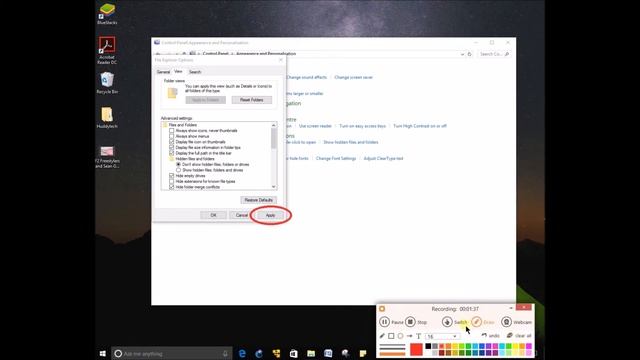Open BlueStacks desktop shortcut
Screen dimensions: 640x360
pyautogui.click(x=107, y=13)
